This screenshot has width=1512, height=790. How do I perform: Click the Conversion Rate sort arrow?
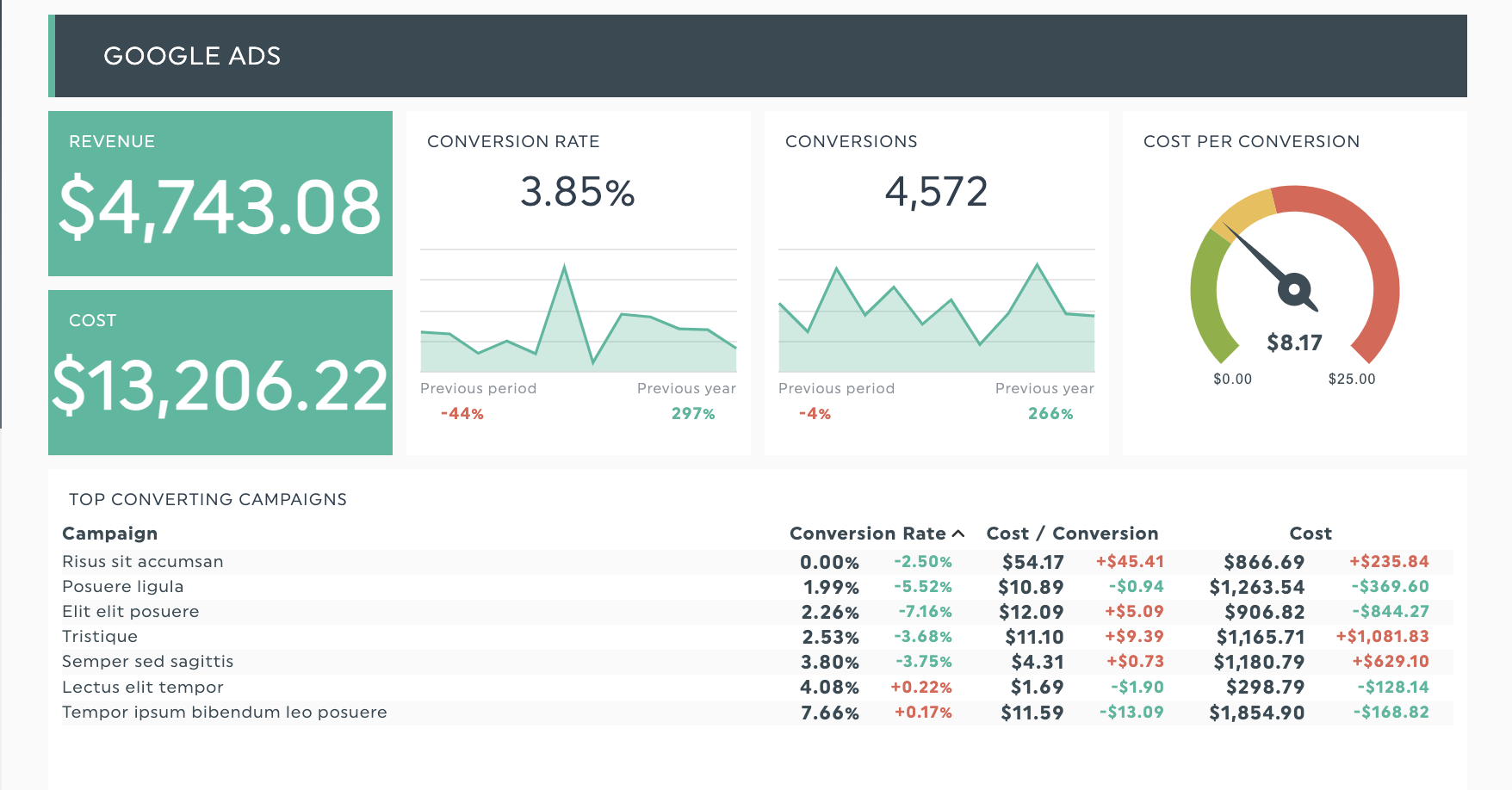[958, 534]
